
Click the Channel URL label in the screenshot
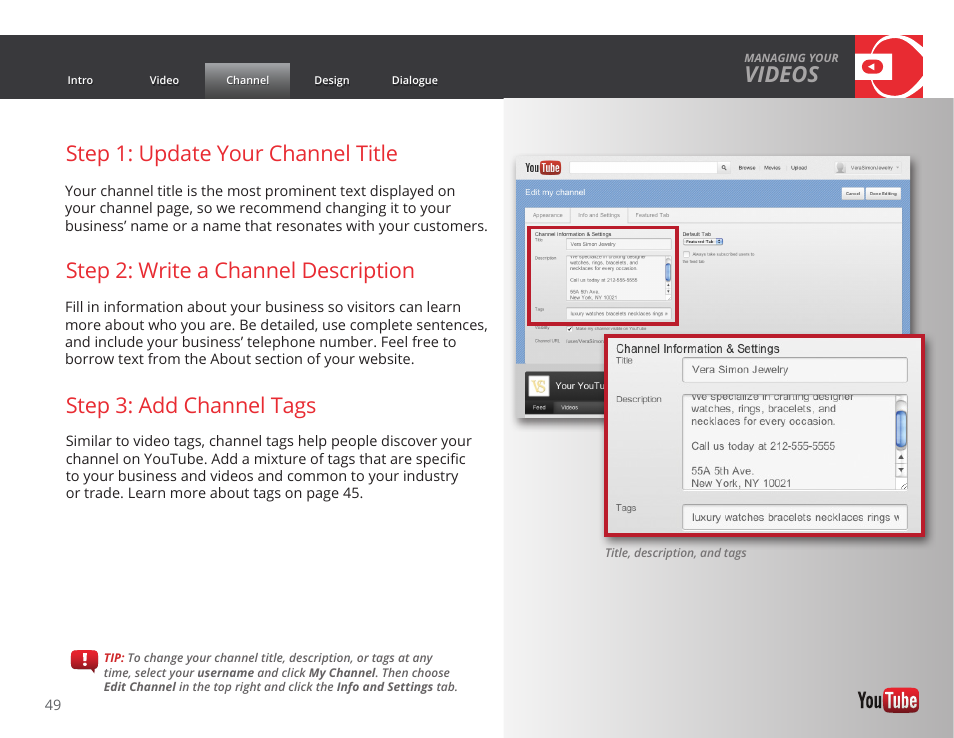click(x=547, y=341)
